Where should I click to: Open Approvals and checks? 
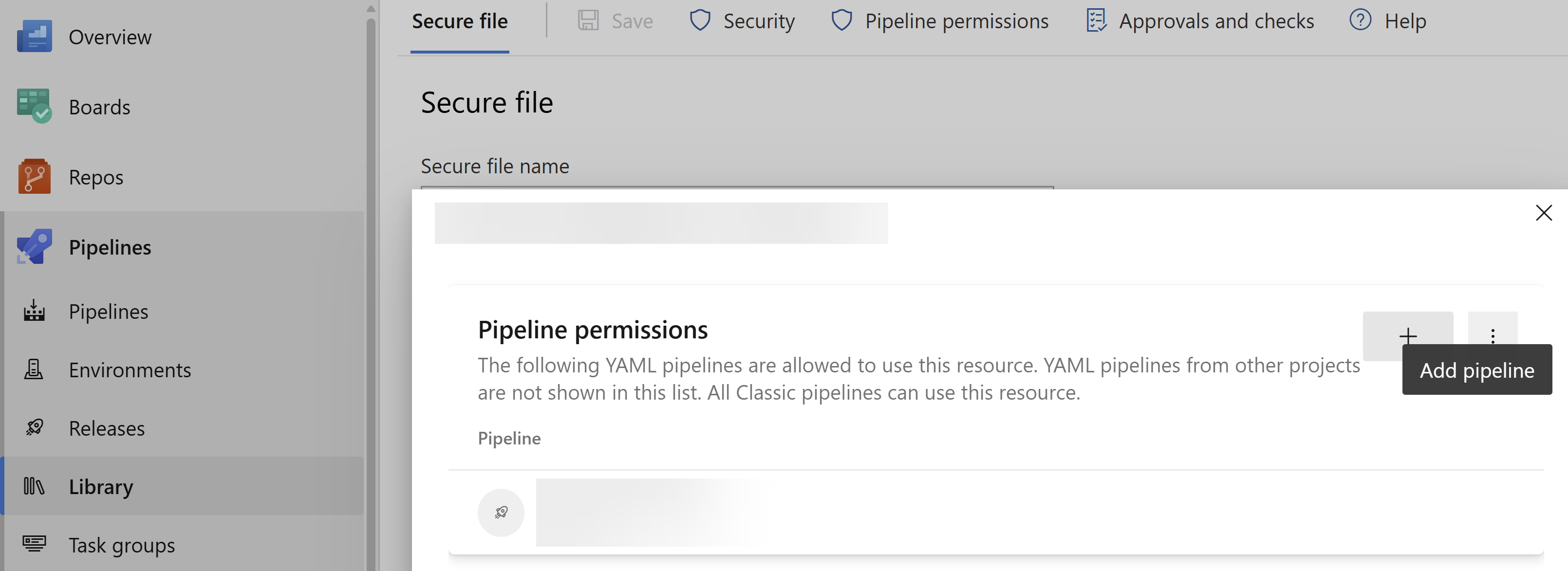(1200, 21)
